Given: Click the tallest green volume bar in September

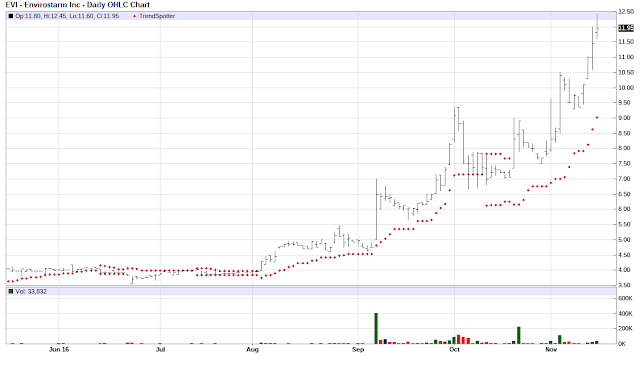Looking at the screenshot, I should coord(376,328).
